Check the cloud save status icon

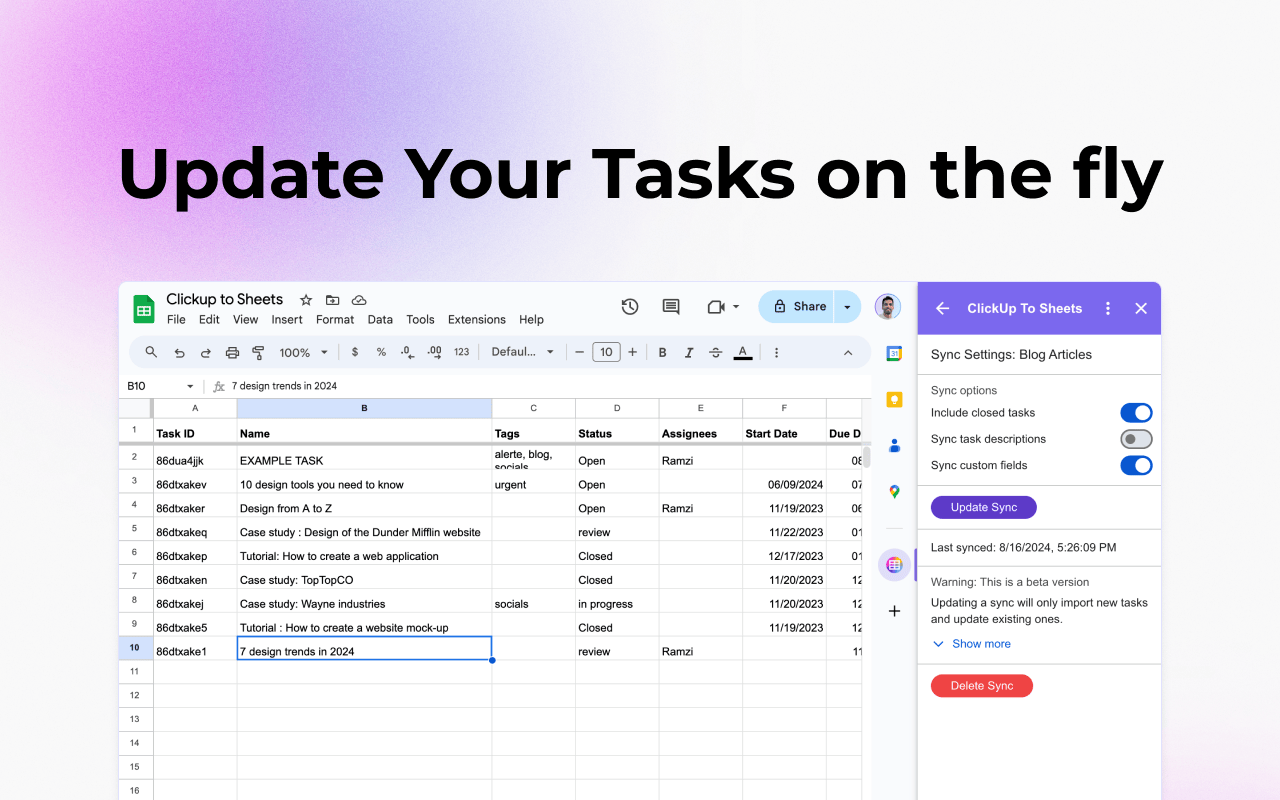[x=359, y=300]
